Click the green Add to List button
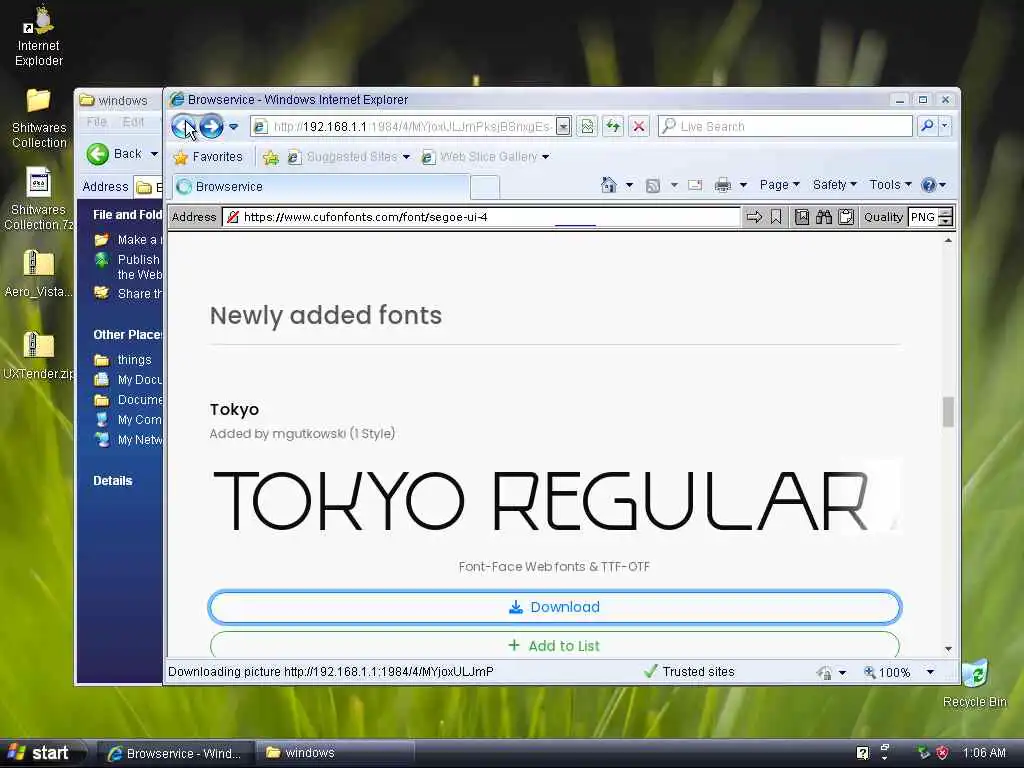1024x768 pixels. [x=555, y=645]
